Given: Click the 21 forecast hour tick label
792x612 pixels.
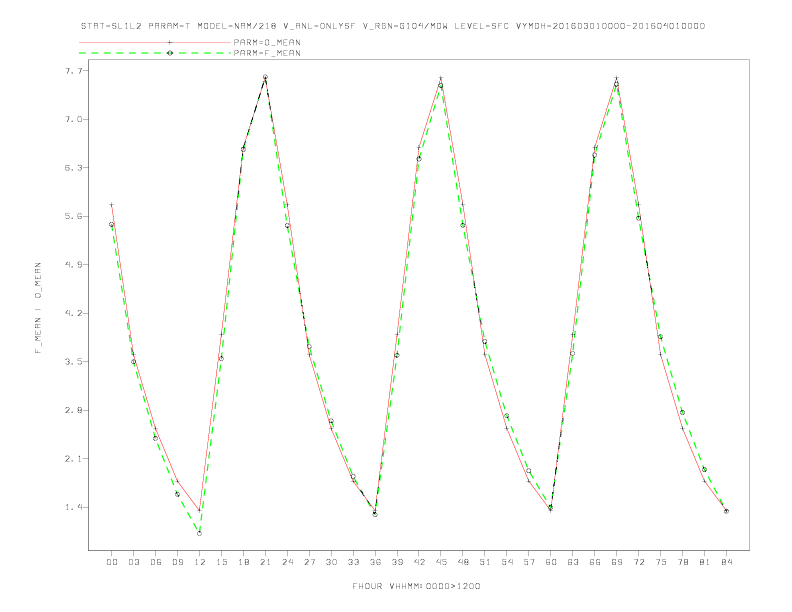Looking at the screenshot, I should (265, 562).
